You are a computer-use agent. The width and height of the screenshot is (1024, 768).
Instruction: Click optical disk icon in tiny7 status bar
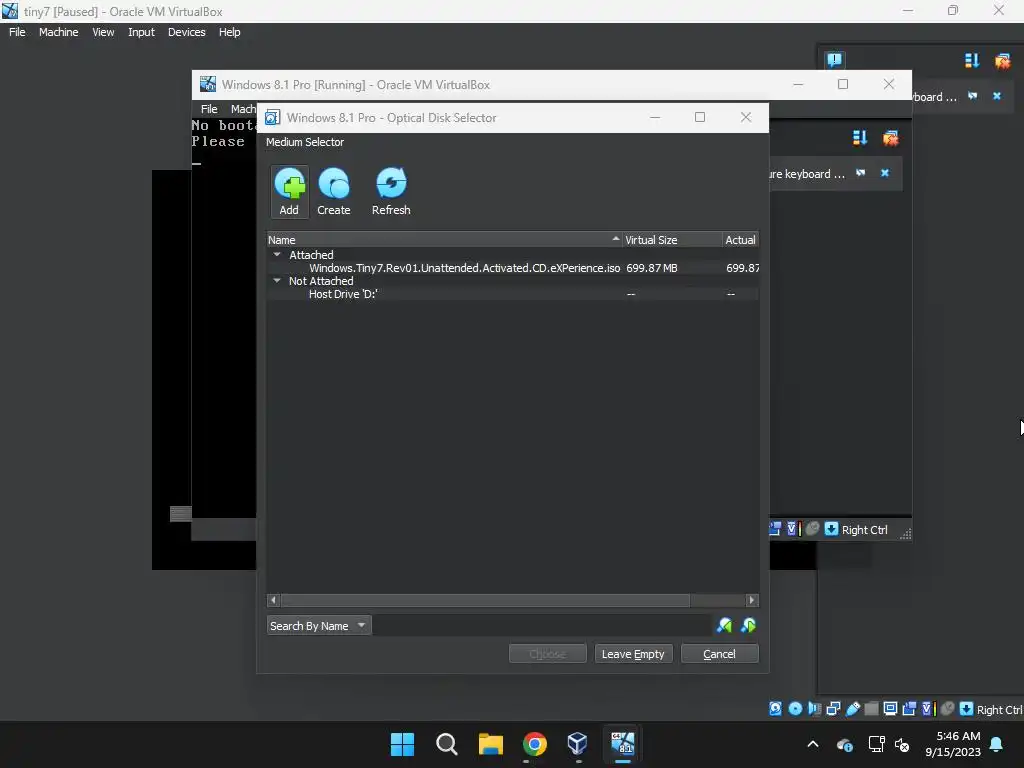[795, 709]
